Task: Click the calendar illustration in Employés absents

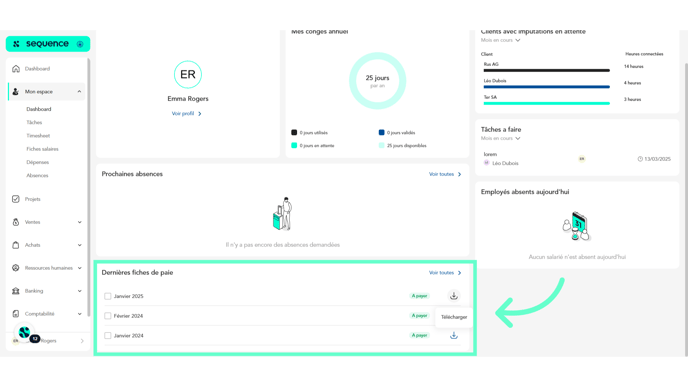Action: point(577,226)
